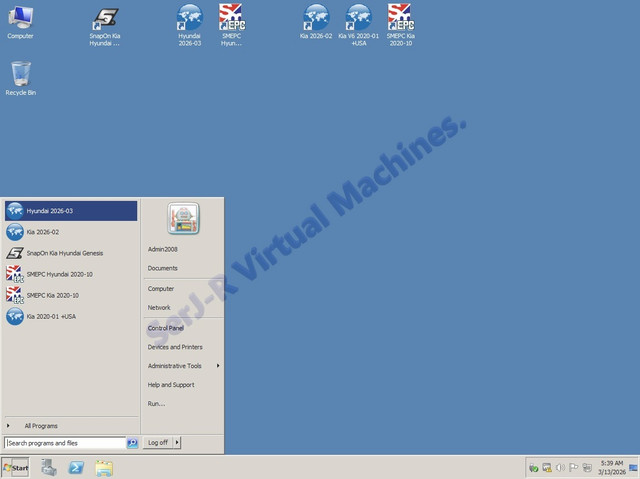640x479 pixels.
Task: Launch SnapOn Kia Hyundai Genesis from Start menu
Action: 71,253
